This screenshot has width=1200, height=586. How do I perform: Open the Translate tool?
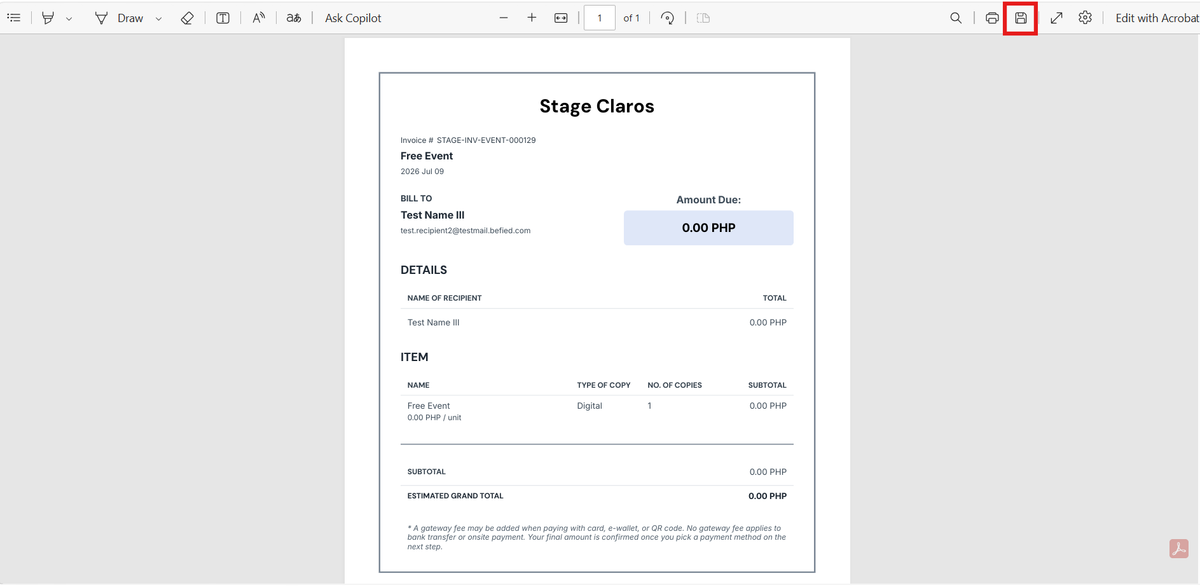[x=293, y=18]
